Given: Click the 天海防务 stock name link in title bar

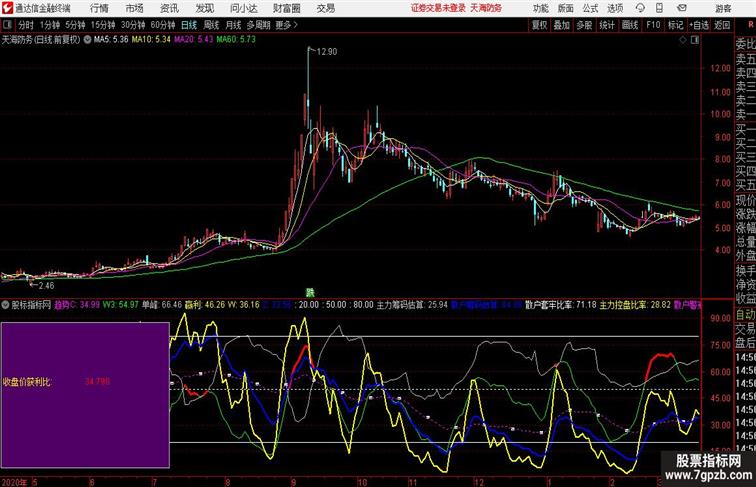Looking at the screenshot, I should coord(486,8).
